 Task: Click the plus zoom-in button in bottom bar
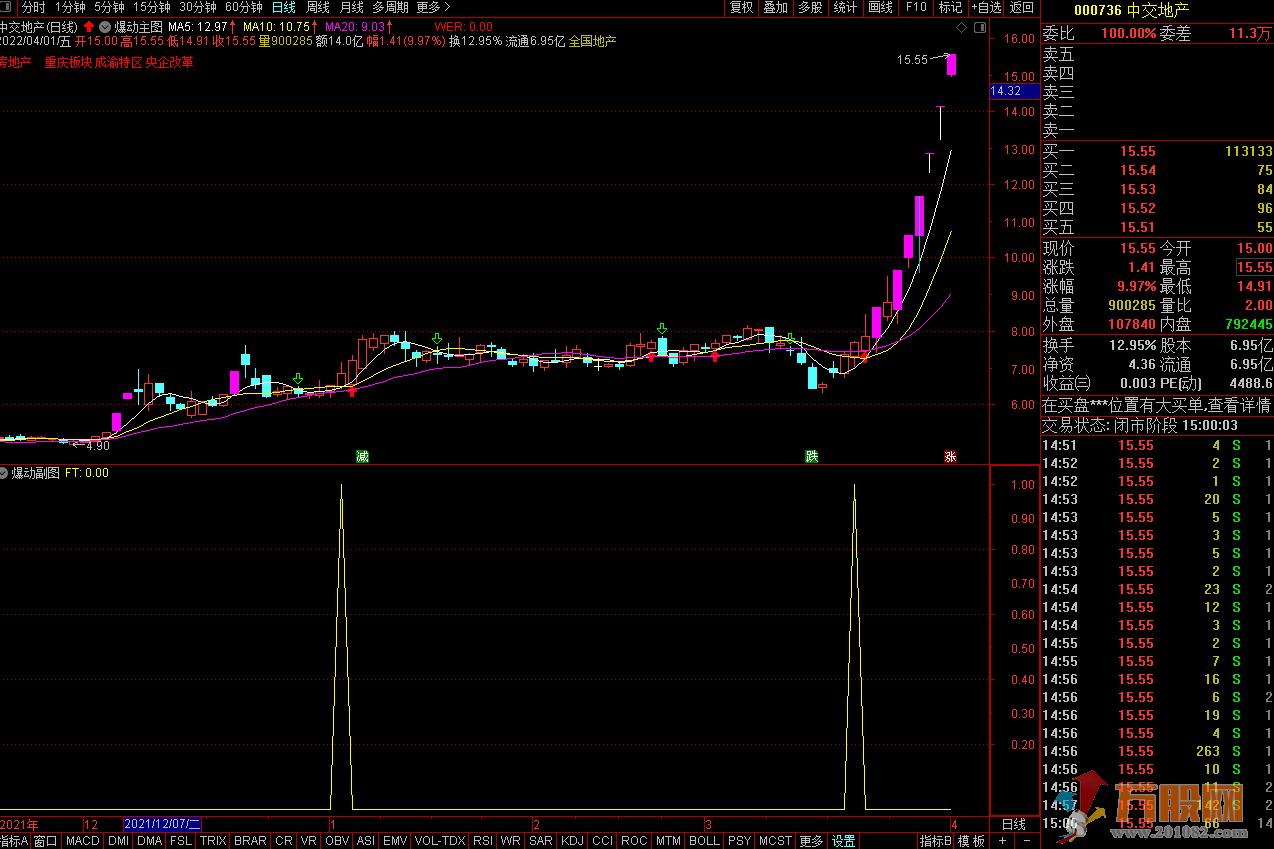pyautogui.click(x=1002, y=841)
